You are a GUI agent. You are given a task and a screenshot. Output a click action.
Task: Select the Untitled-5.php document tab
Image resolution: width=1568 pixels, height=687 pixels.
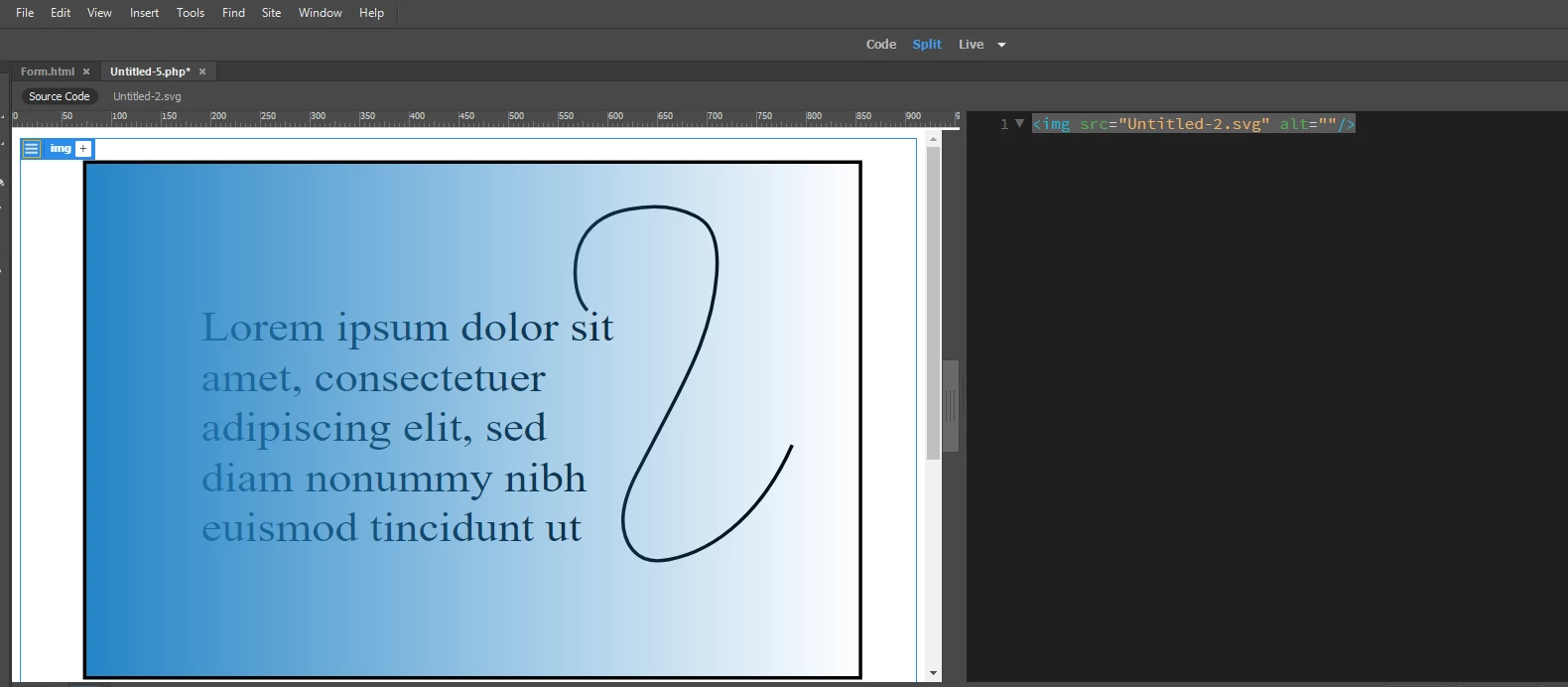point(150,71)
